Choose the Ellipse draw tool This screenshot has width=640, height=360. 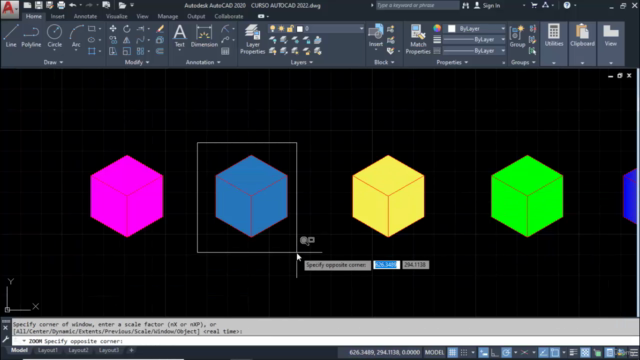pyautogui.click(x=92, y=40)
